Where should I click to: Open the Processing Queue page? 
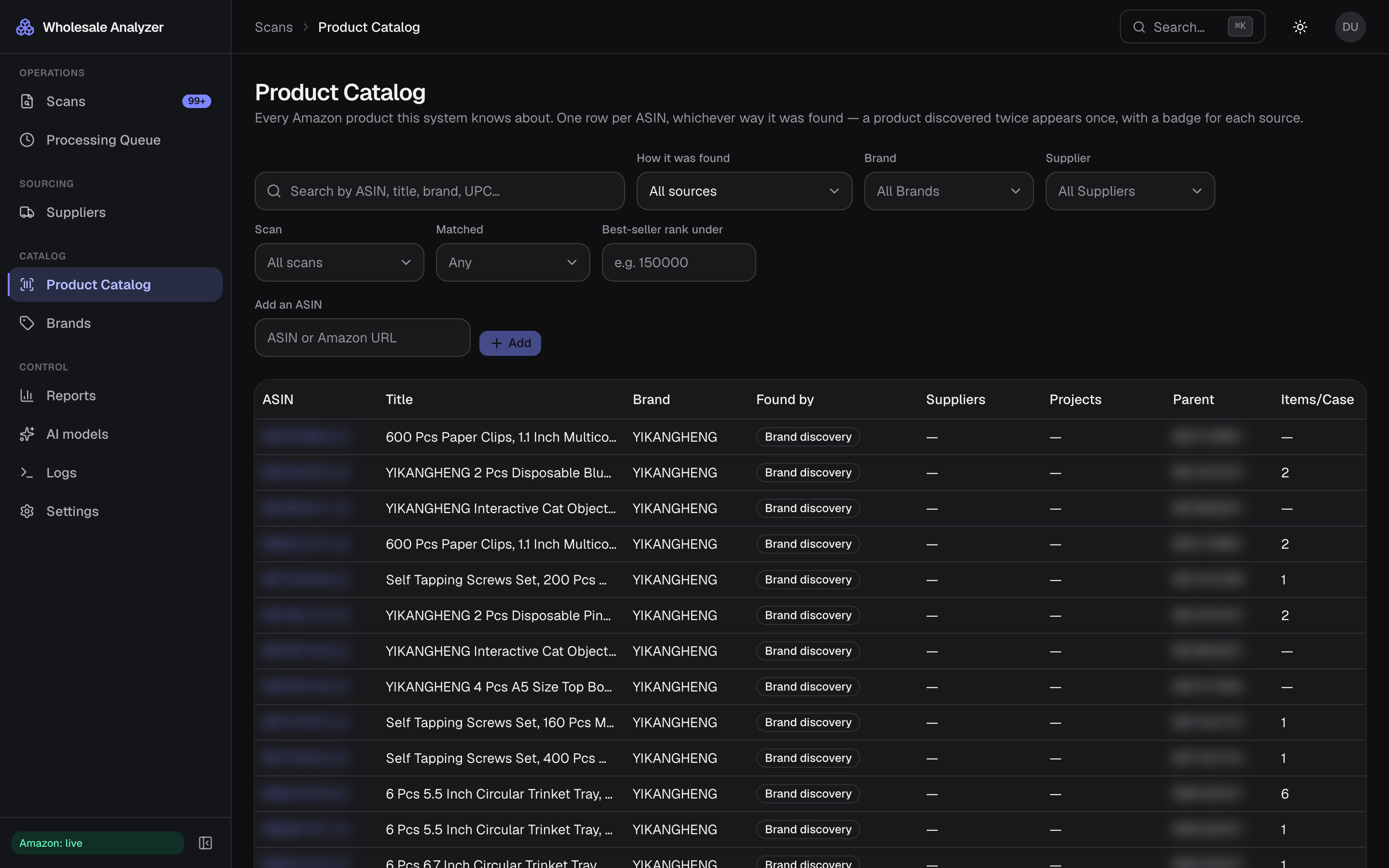point(115,140)
